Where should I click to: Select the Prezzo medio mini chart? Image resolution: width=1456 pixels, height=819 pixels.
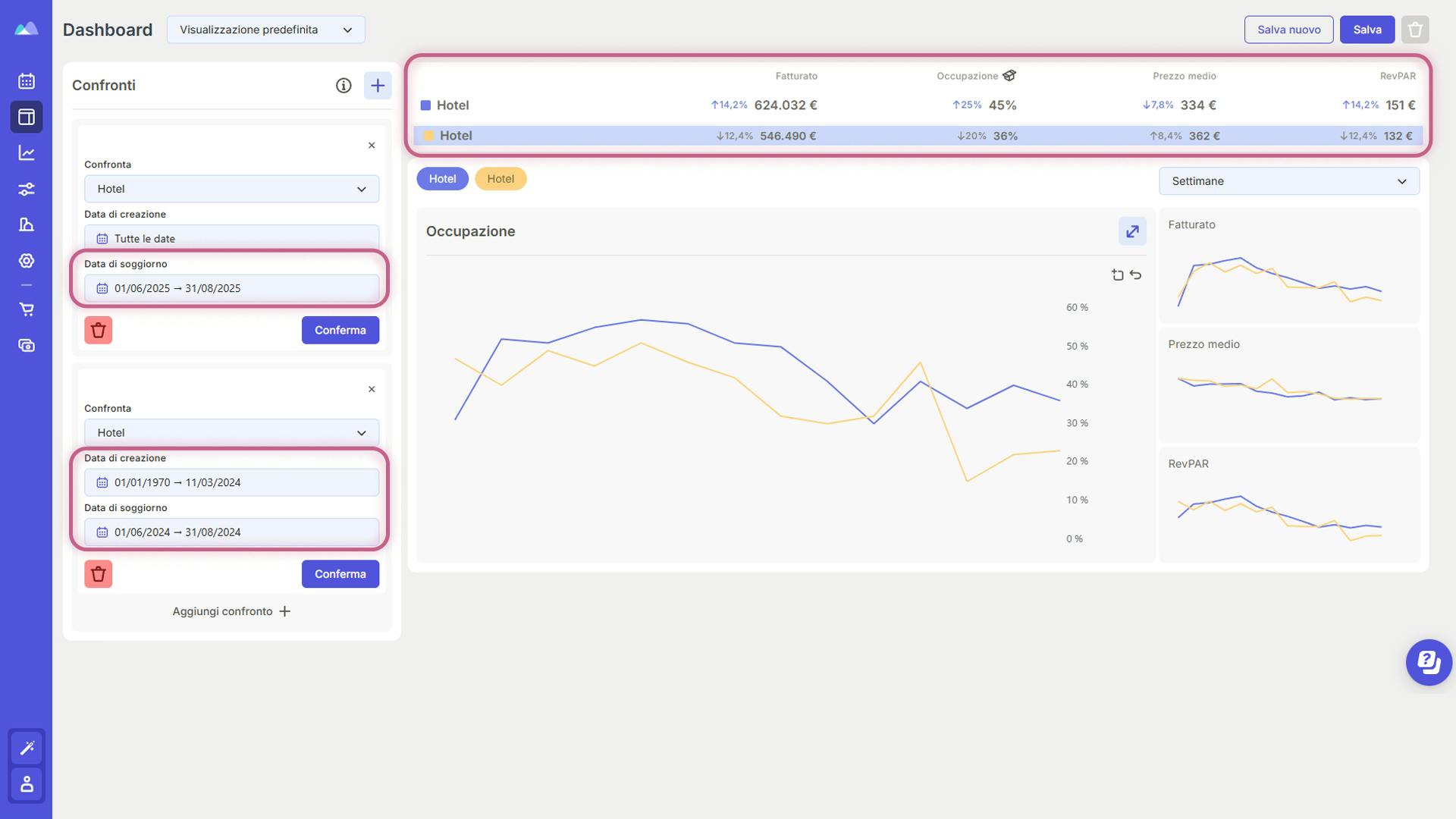point(1289,385)
